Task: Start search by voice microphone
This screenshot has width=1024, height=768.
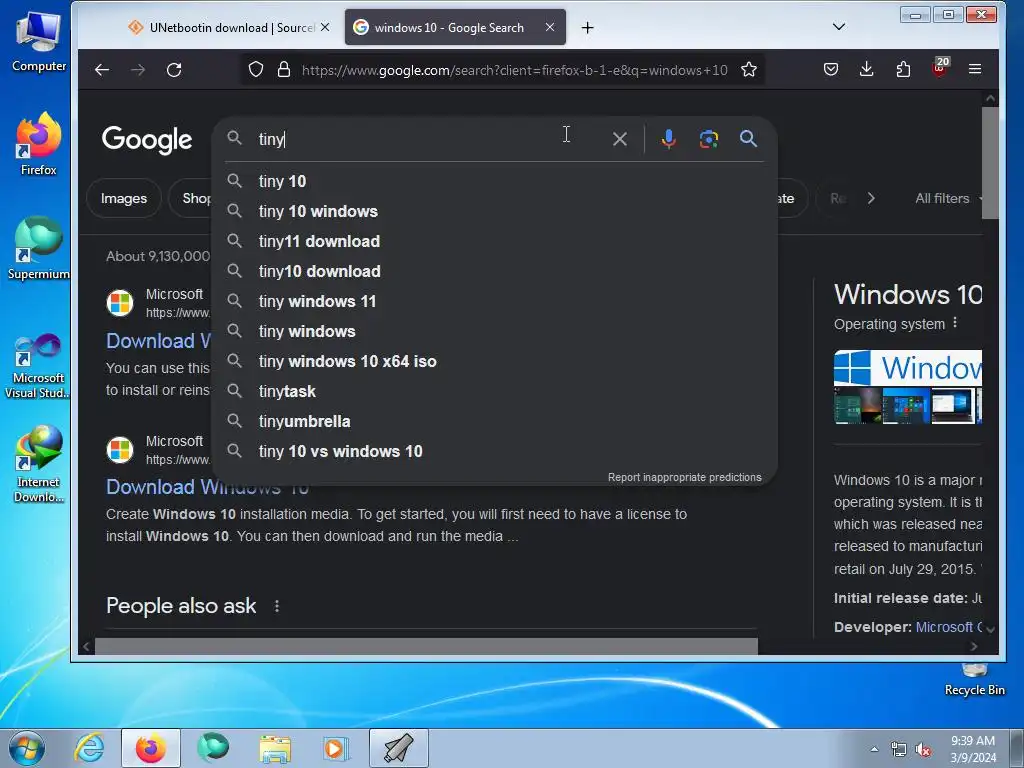Action: 668,138
